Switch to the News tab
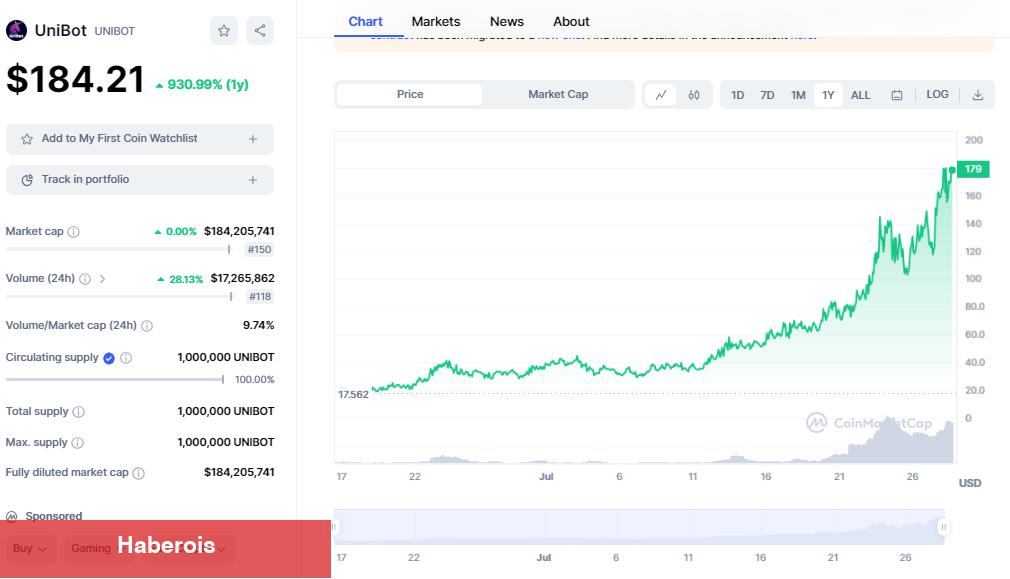 pos(506,21)
